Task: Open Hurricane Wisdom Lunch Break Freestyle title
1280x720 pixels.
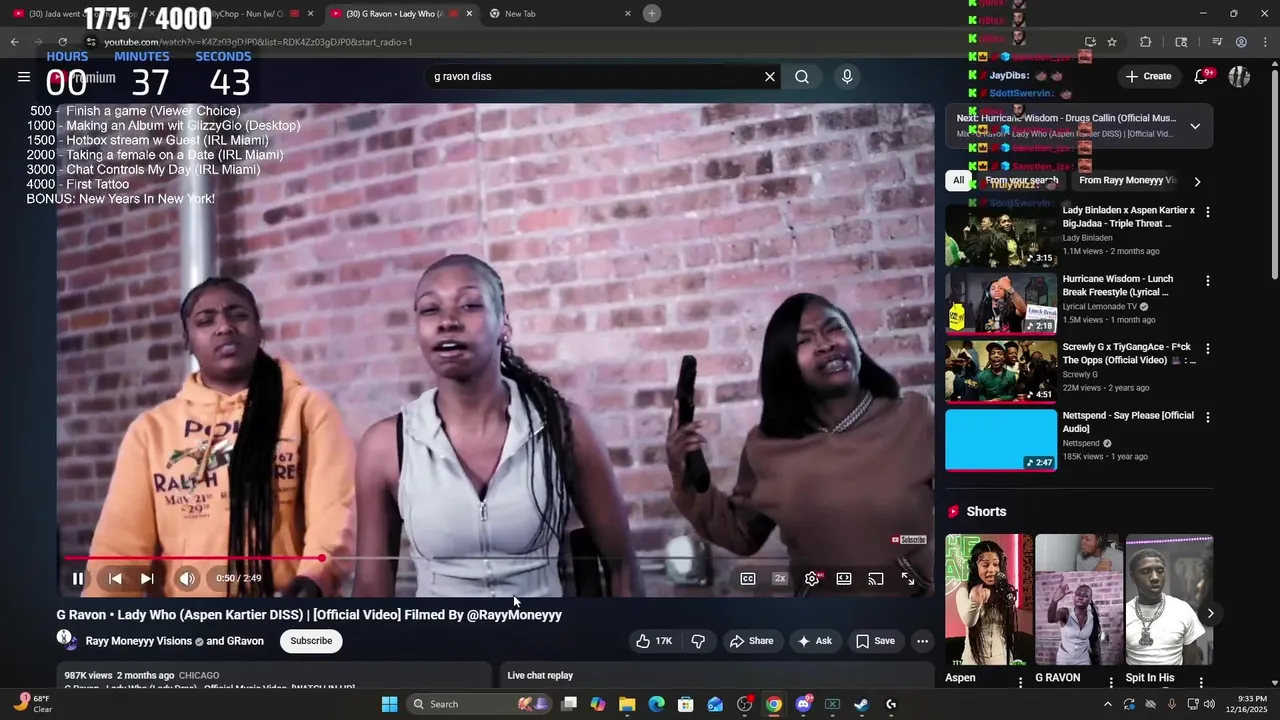Action: coord(1118,285)
